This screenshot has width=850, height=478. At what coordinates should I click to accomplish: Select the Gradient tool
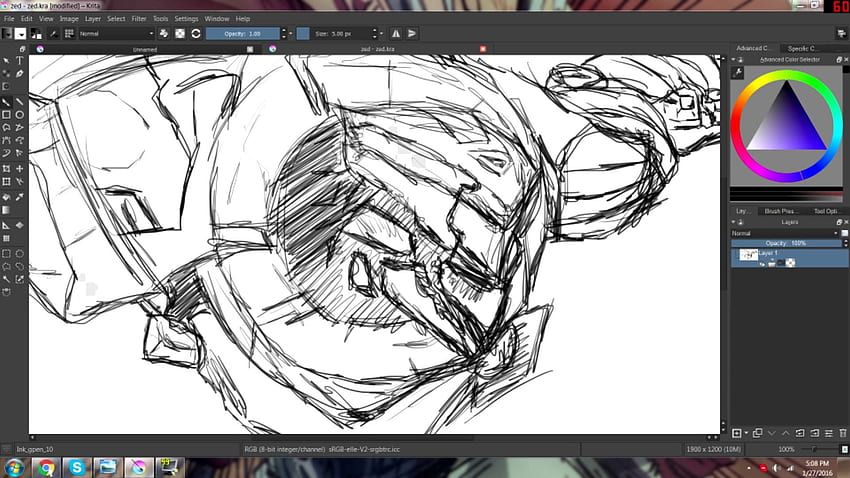pyautogui.click(x=7, y=210)
